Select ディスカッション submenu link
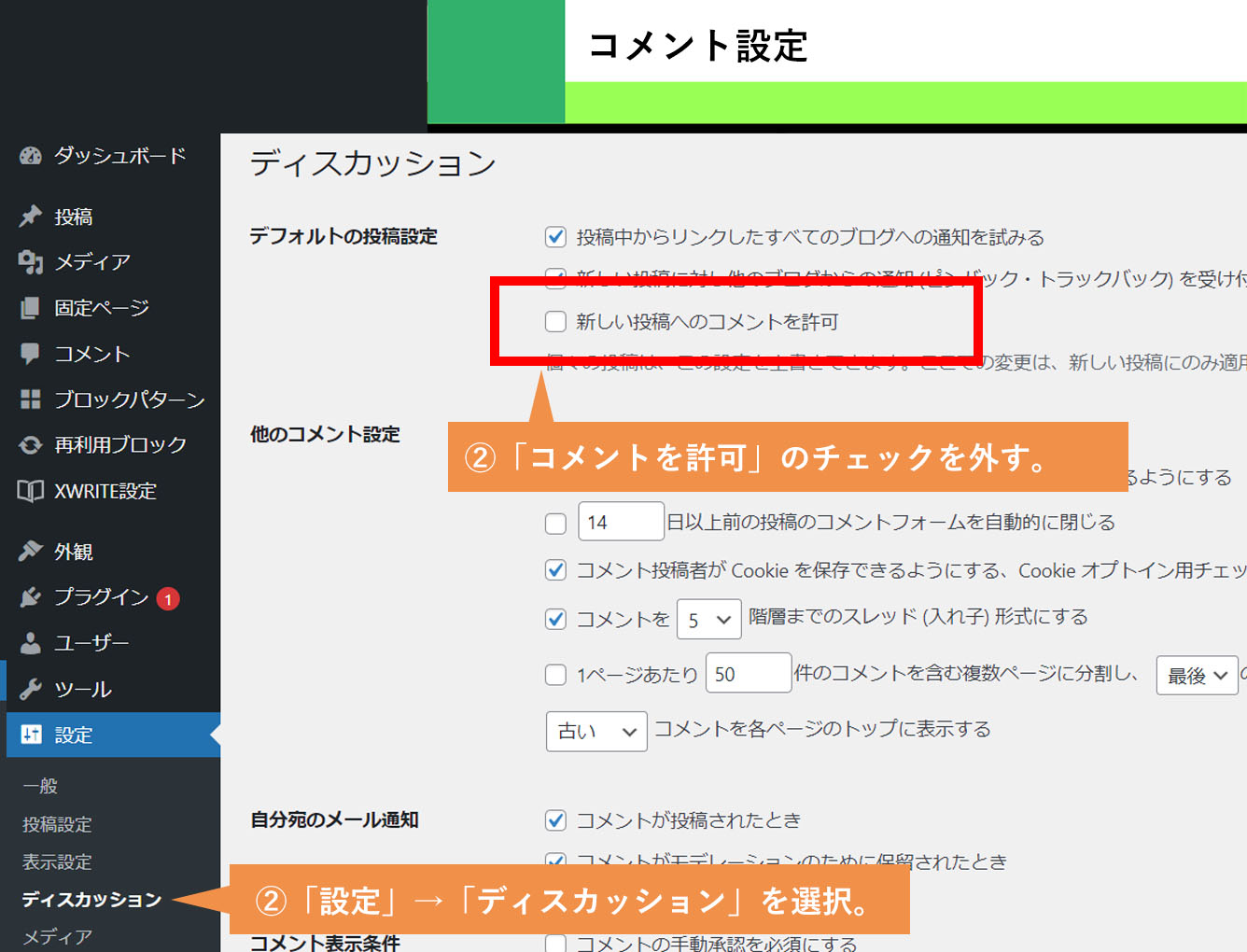Screen dimensions: 1247x952 pyautogui.click(x=91, y=899)
